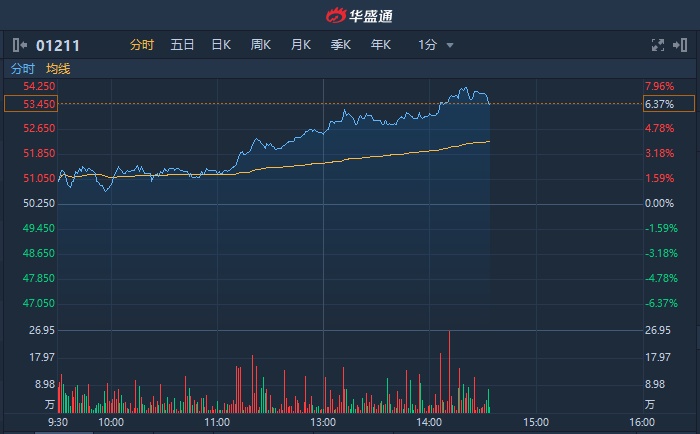Switch to the 分时 tab
This screenshot has height=434, width=700.
(142, 45)
